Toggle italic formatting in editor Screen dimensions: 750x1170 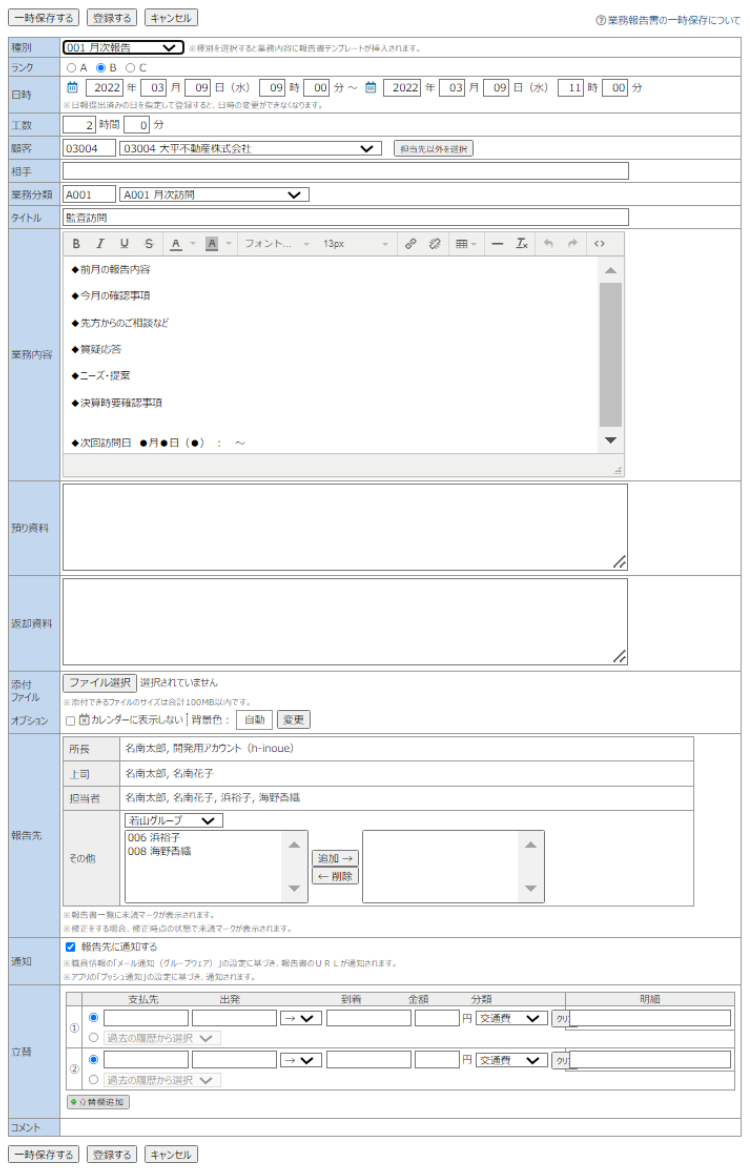click(x=100, y=244)
